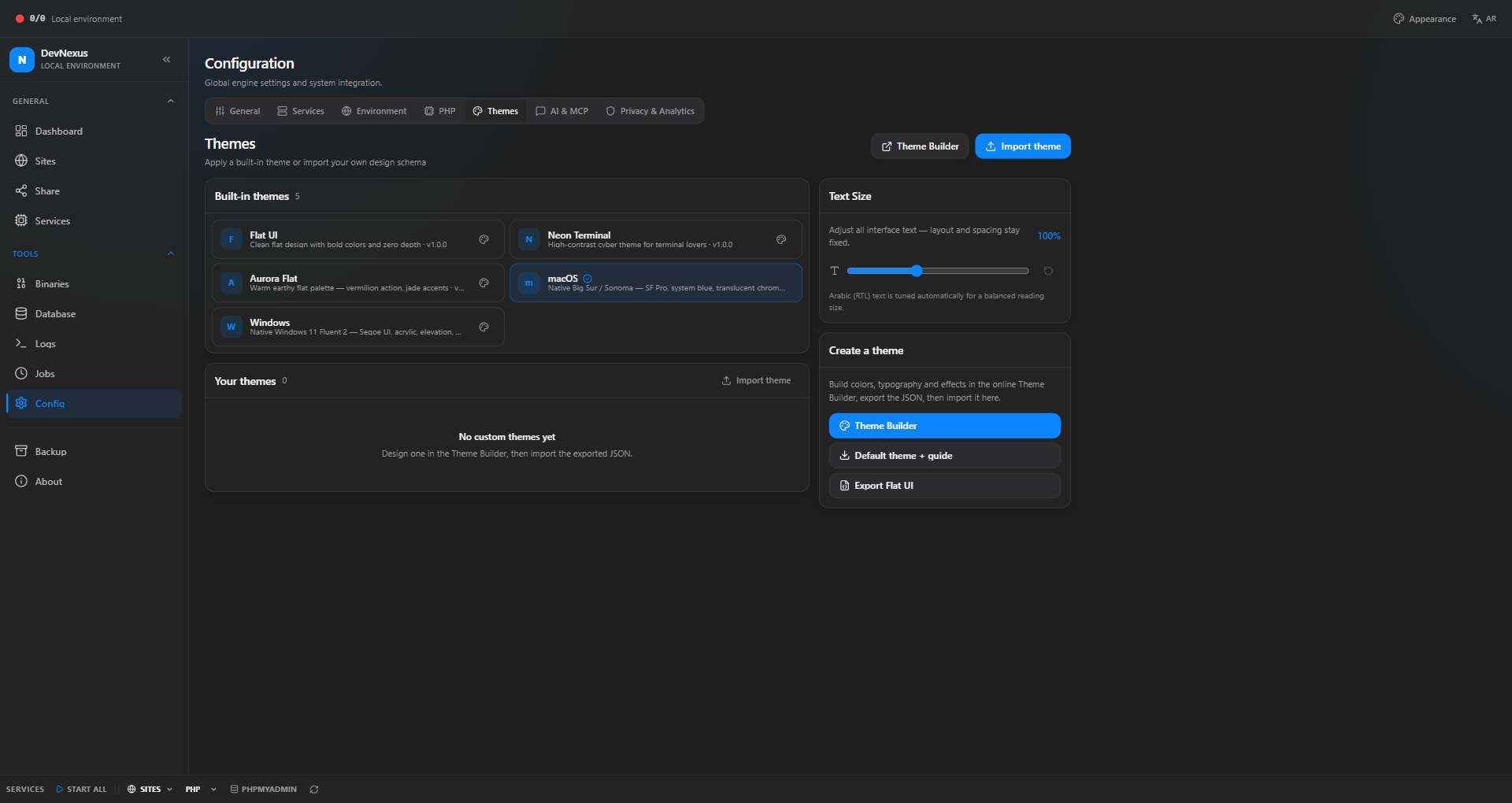
Task: Collapse the TOOLS sidebar section
Action: tap(171, 253)
